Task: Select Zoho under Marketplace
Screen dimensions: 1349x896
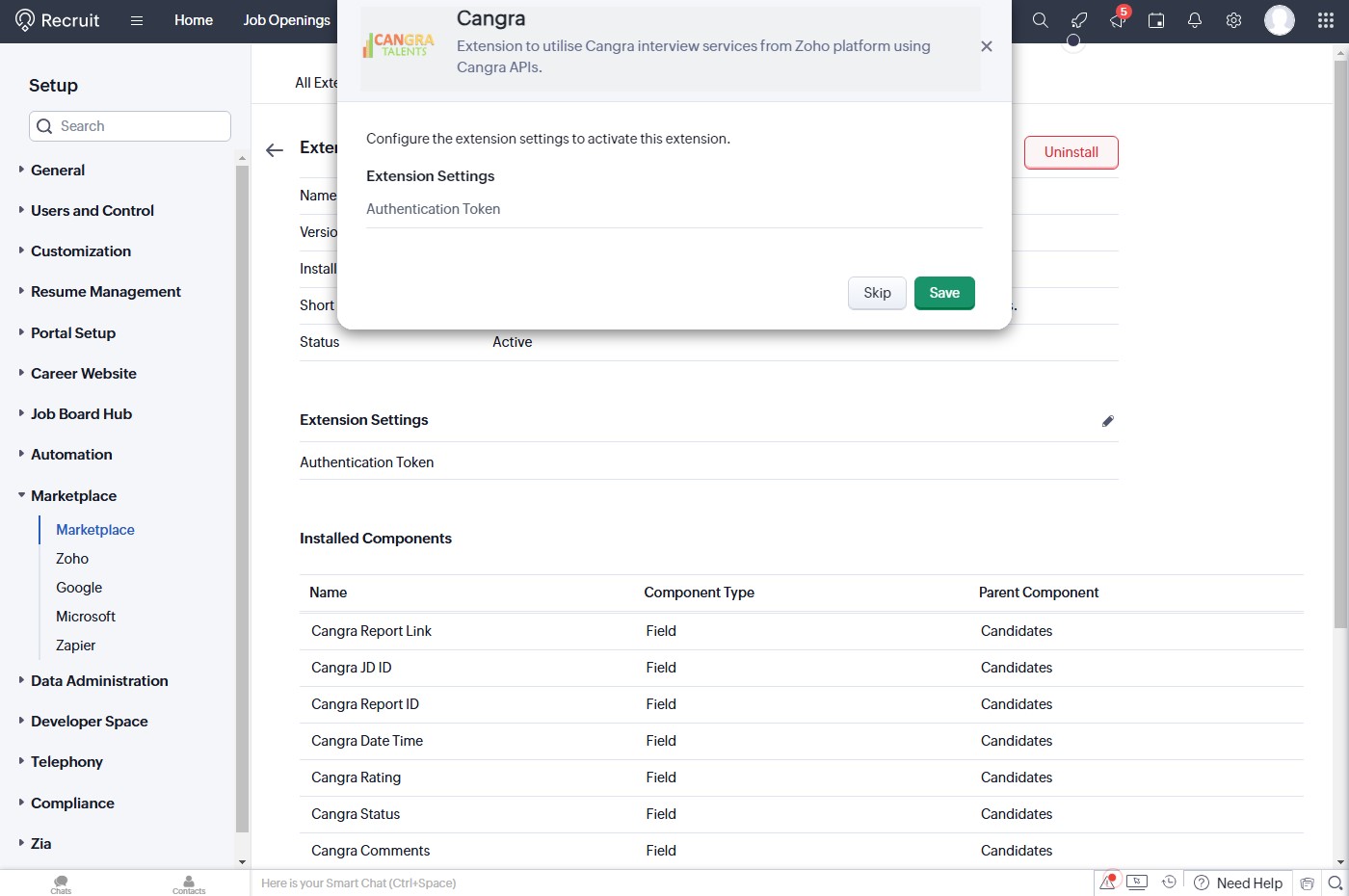Action: pos(72,559)
